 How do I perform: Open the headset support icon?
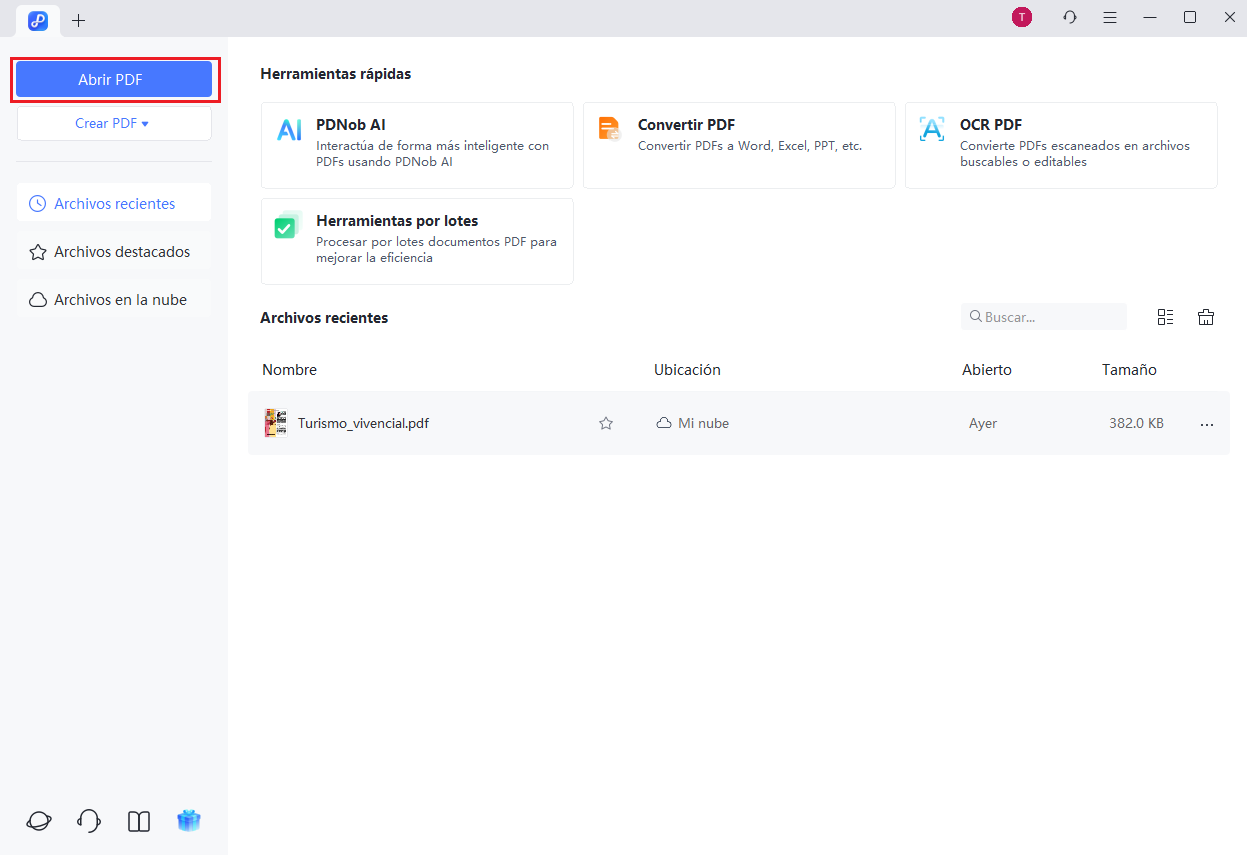coord(89,821)
